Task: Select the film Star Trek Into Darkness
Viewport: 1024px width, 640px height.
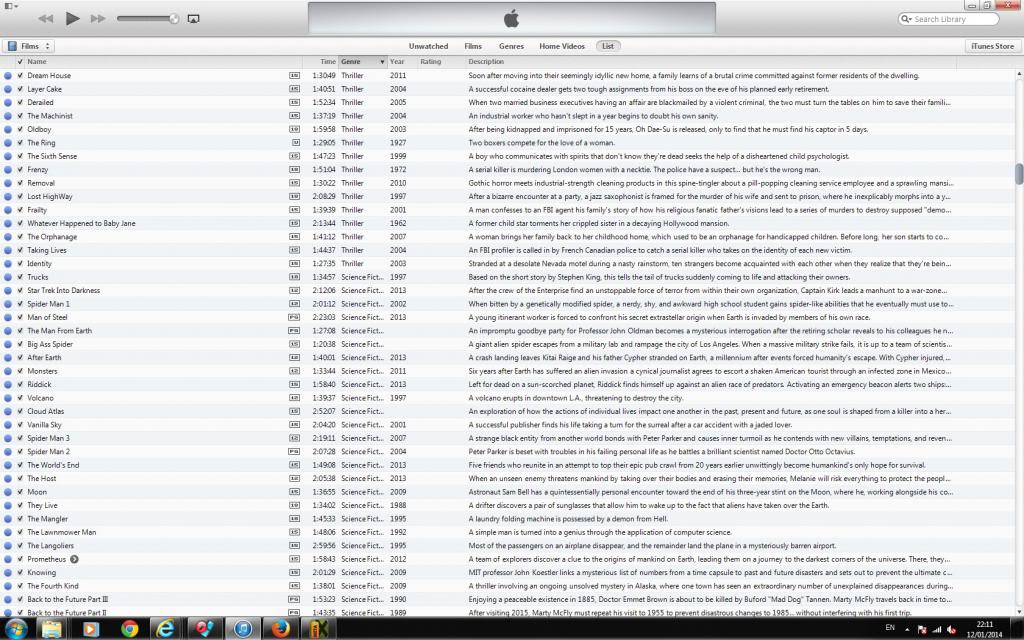Action: tap(64, 291)
